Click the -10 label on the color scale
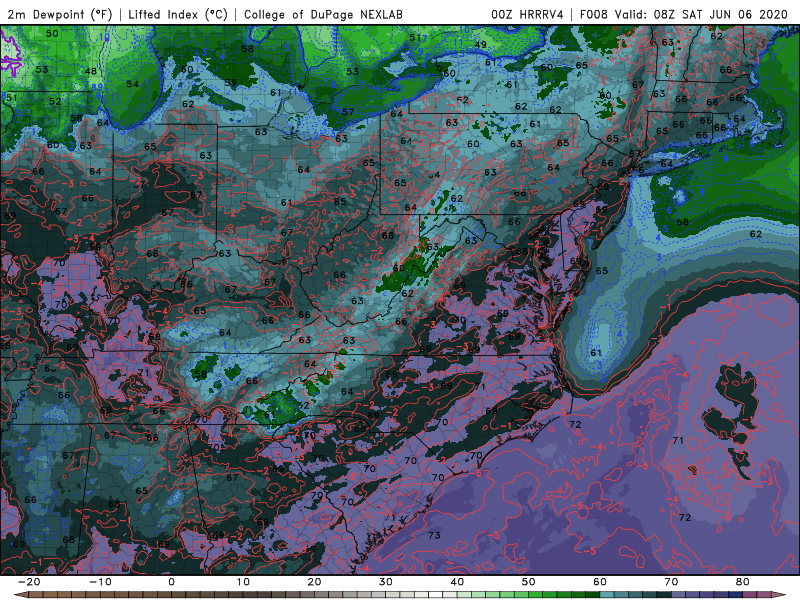 click(100, 582)
